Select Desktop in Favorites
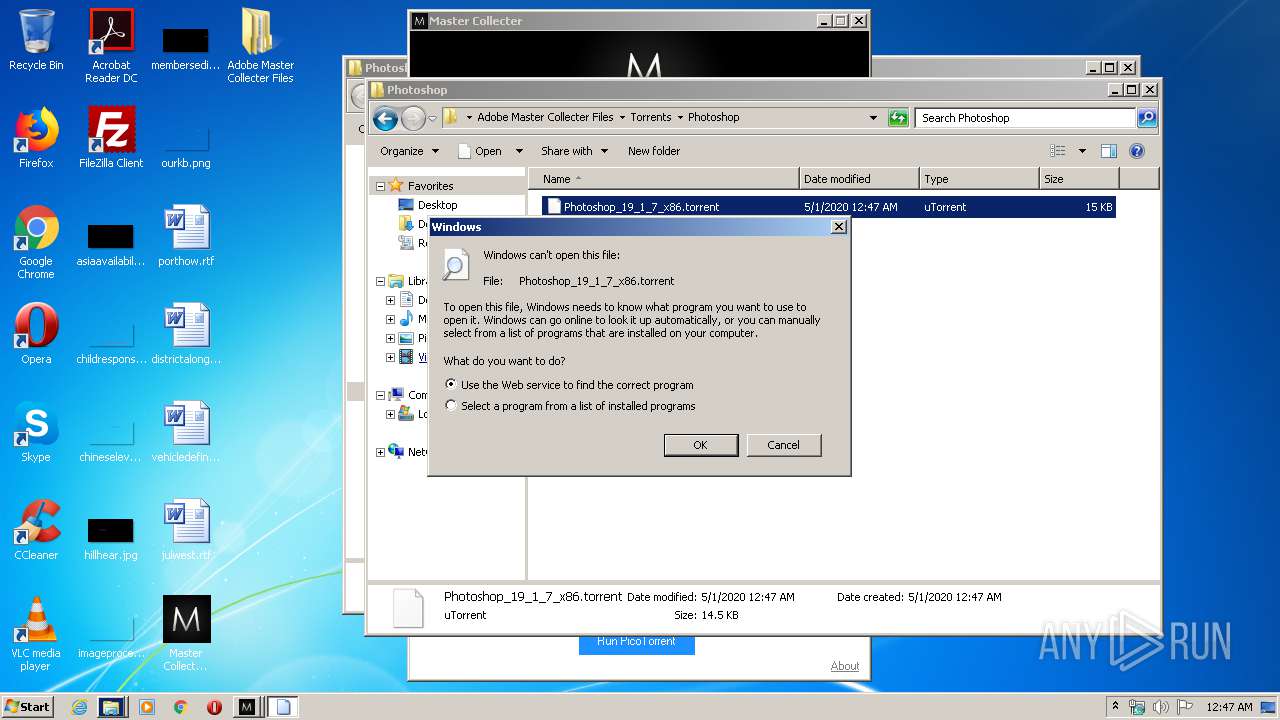 [x=437, y=205]
